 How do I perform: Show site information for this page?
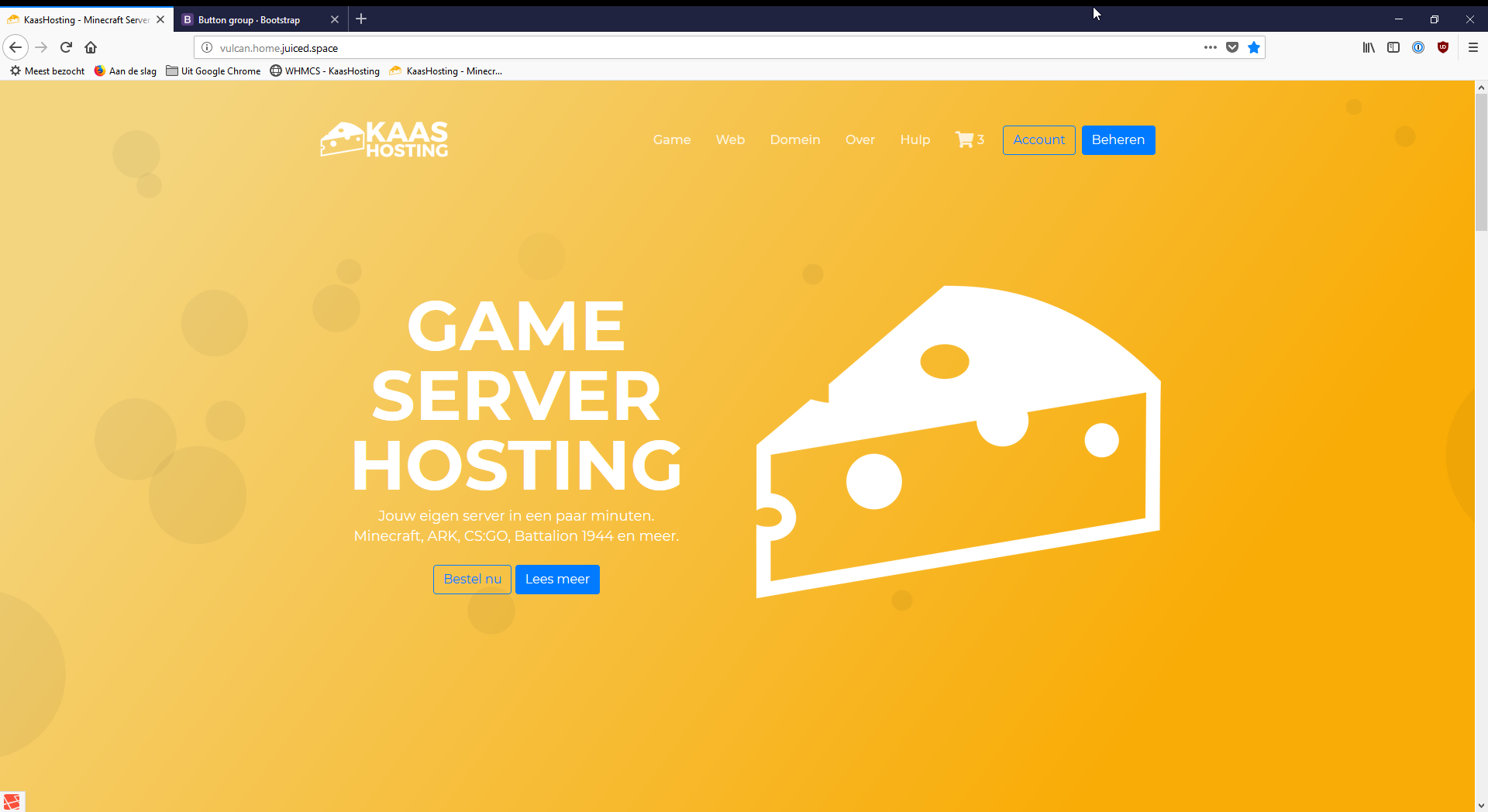pos(207,47)
